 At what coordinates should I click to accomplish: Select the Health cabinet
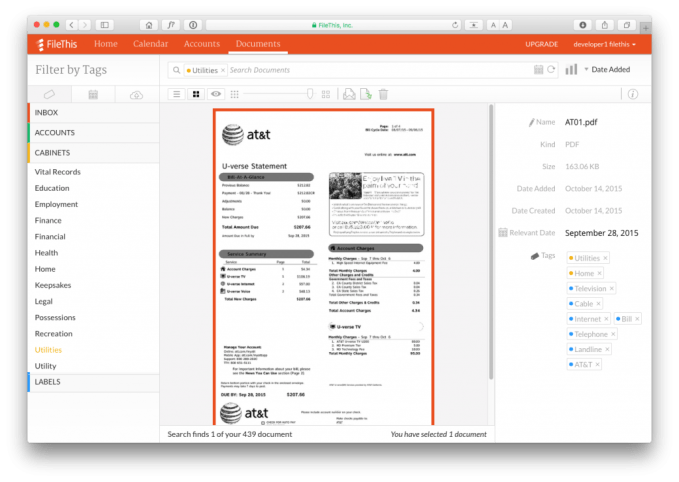coord(46,252)
